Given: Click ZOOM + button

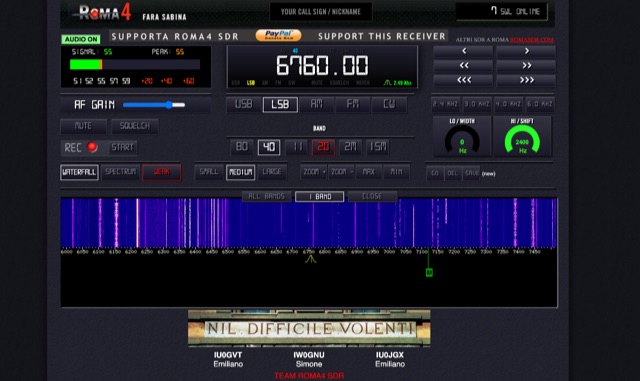Looking at the screenshot, I should point(314,172).
